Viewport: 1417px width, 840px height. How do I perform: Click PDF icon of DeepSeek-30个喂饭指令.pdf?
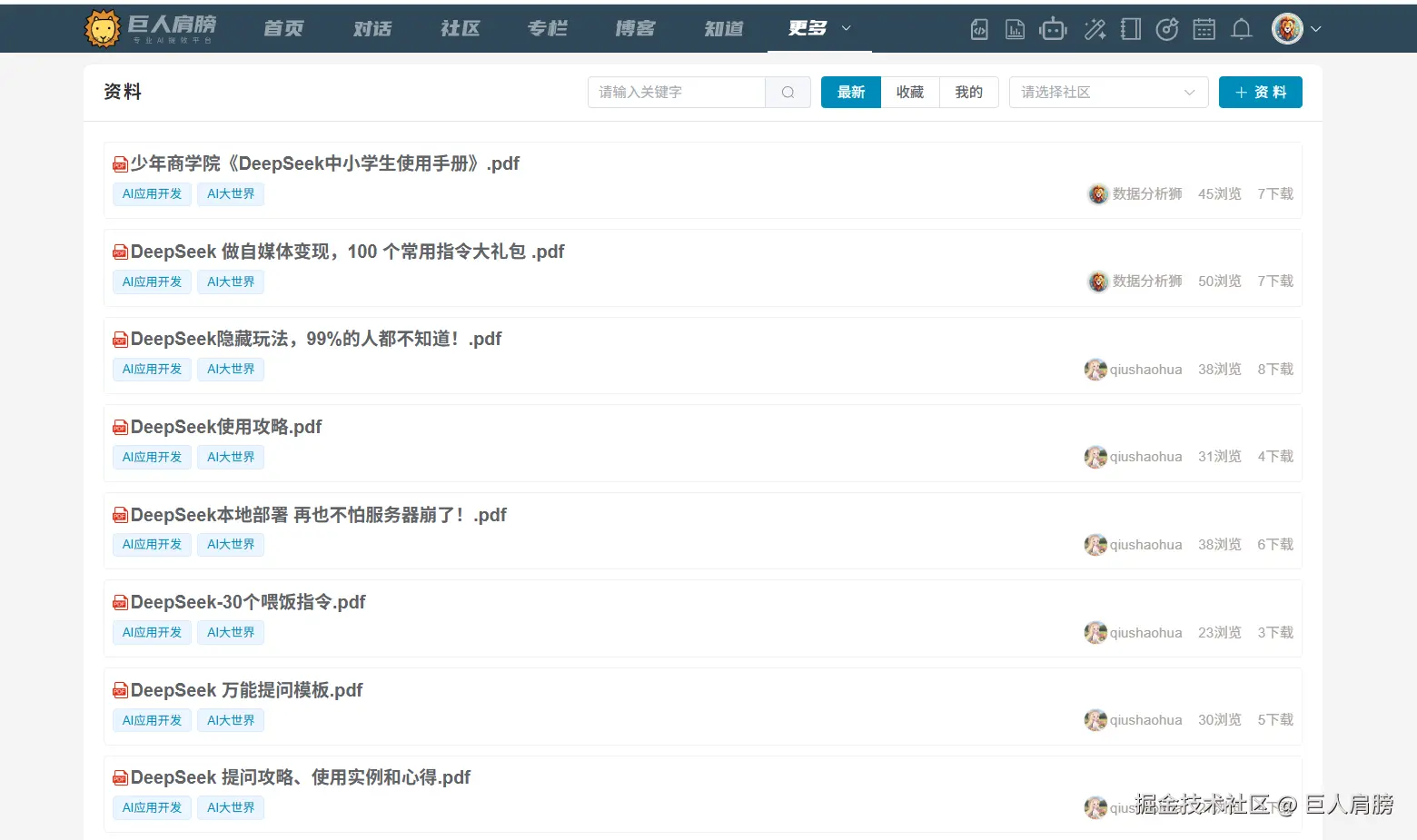[120, 603]
